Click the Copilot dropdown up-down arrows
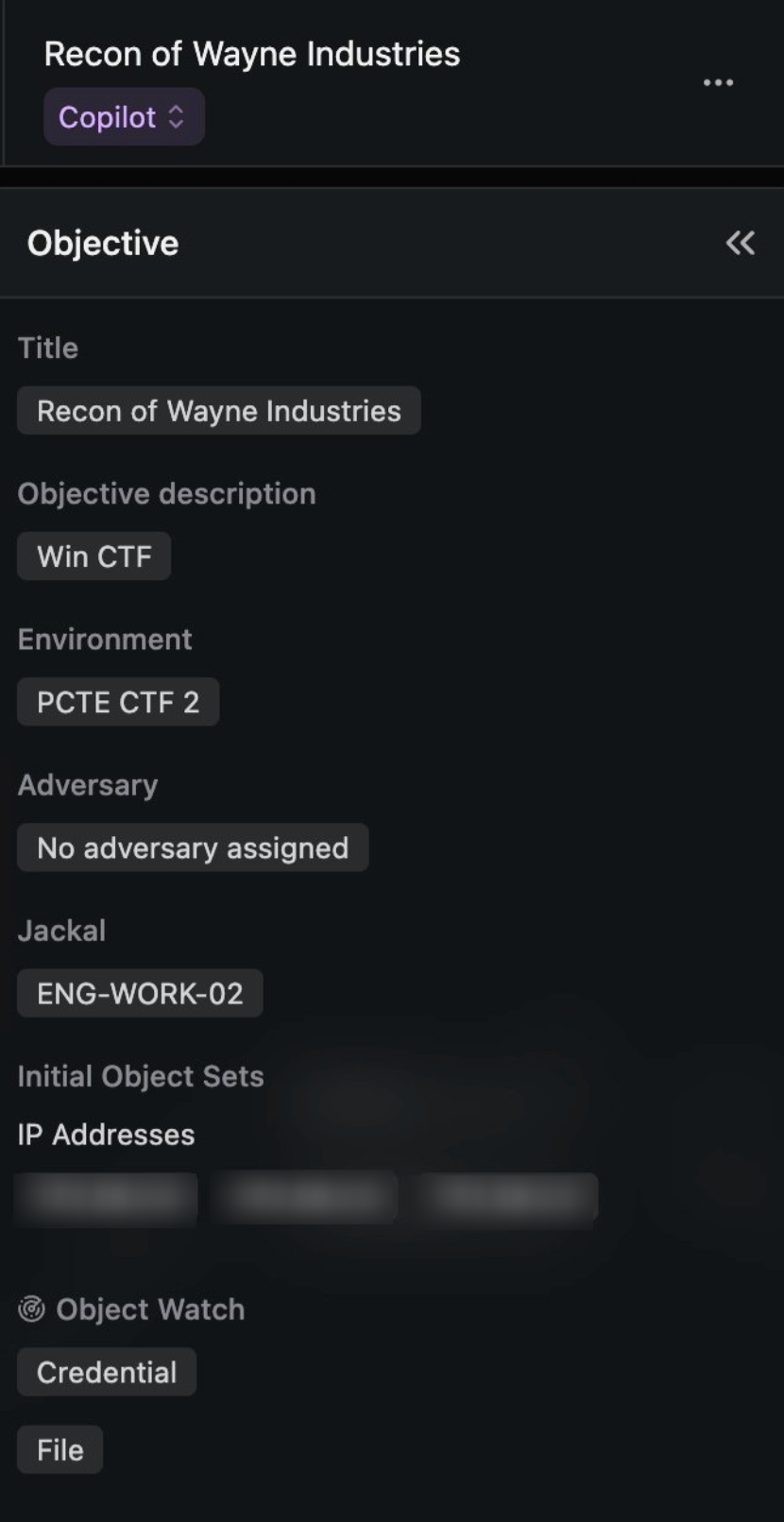784x1522 pixels. point(176,117)
